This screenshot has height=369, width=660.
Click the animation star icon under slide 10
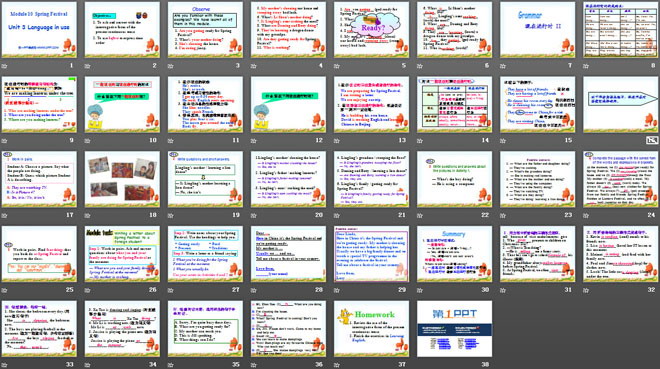coord(88,141)
